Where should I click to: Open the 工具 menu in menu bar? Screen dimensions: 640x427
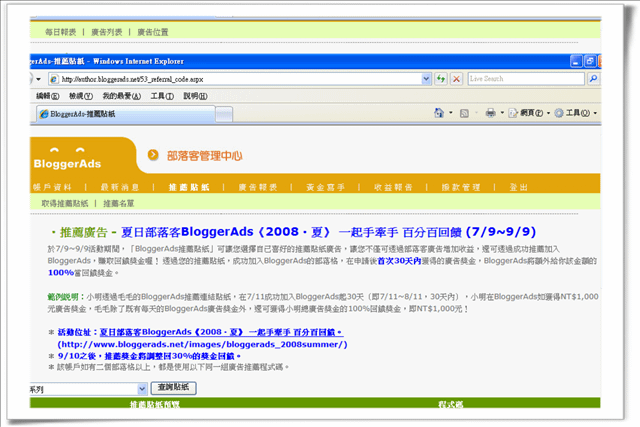162,96
